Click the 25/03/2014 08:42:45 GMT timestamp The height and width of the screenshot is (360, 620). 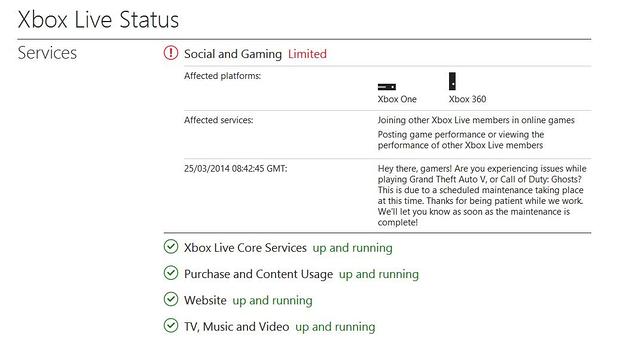236,169
